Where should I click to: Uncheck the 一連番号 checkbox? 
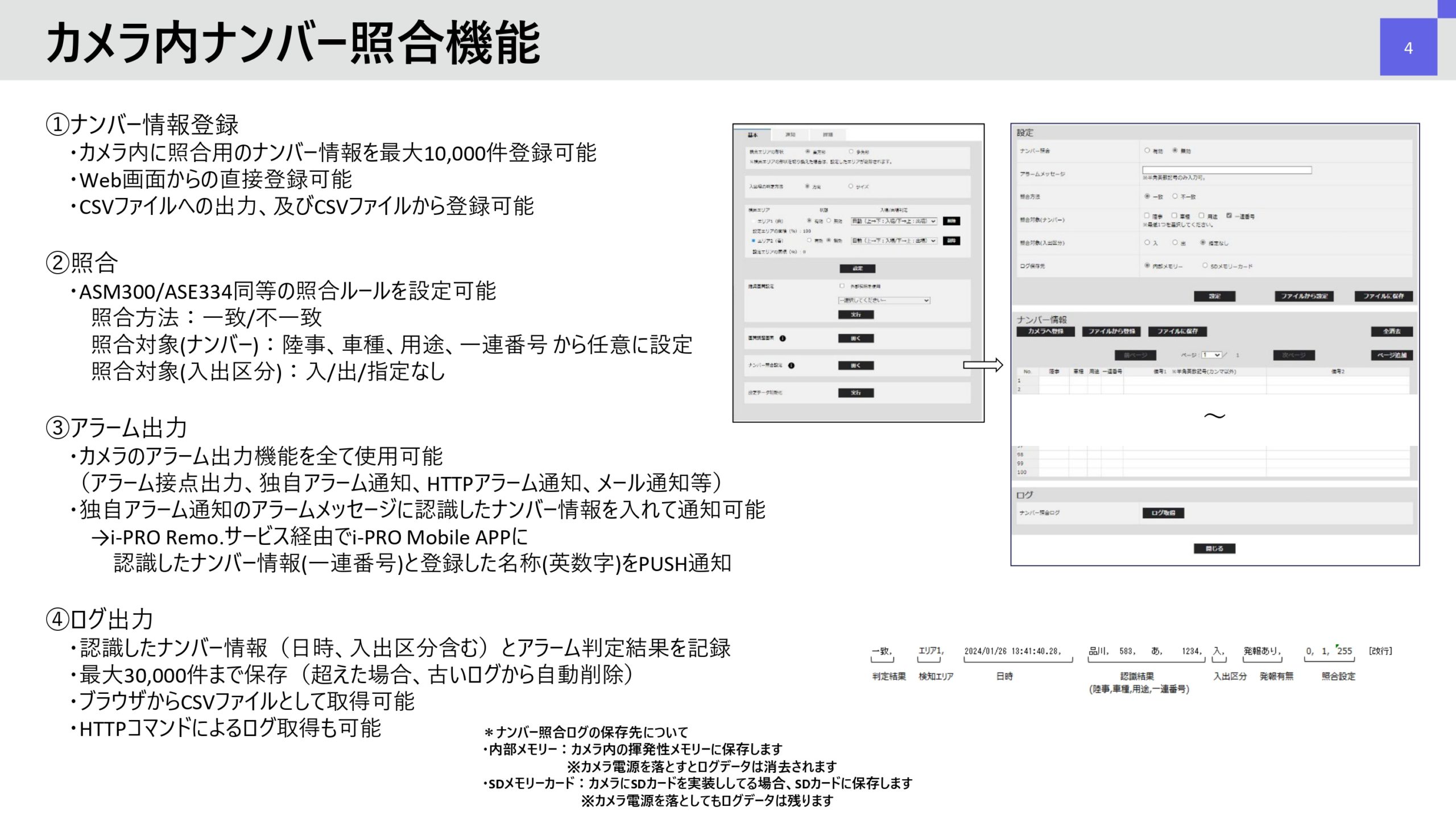tap(1229, 216)
